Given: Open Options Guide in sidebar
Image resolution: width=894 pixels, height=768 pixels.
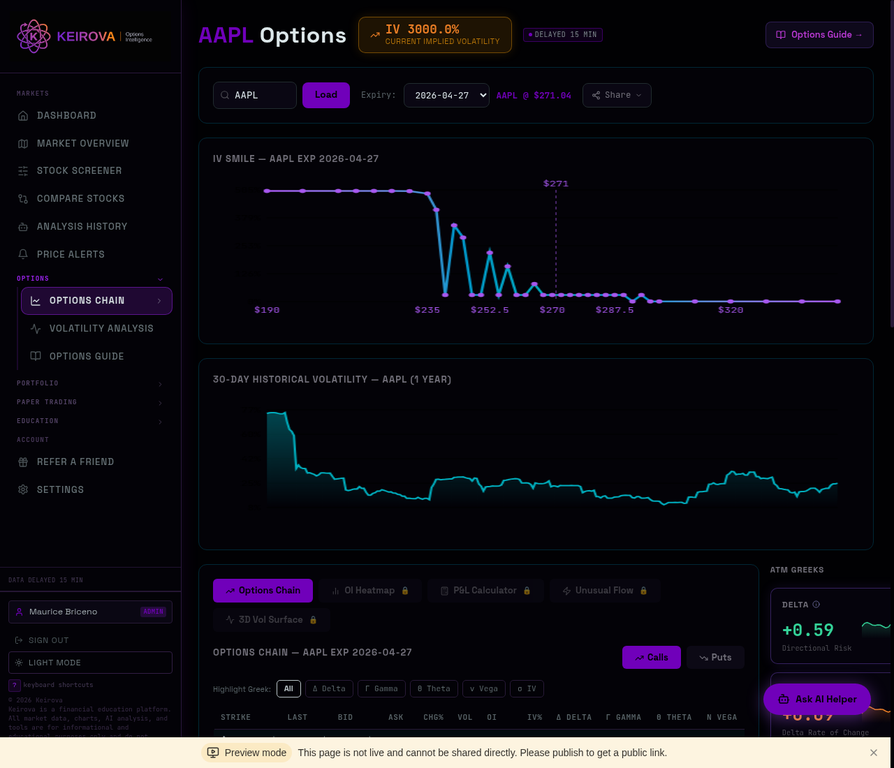Looking at the screenshot, I should (x=86, y=357).
